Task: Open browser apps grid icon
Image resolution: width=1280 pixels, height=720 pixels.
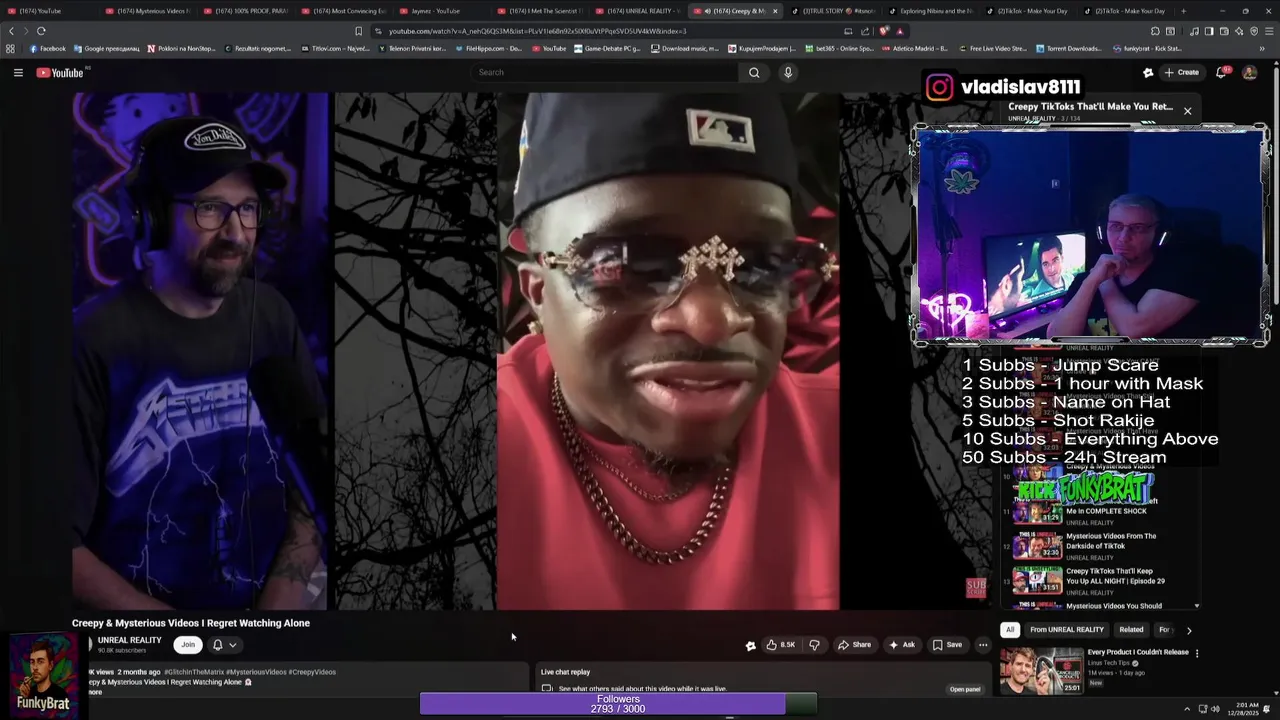Action: tap(10, 48)
